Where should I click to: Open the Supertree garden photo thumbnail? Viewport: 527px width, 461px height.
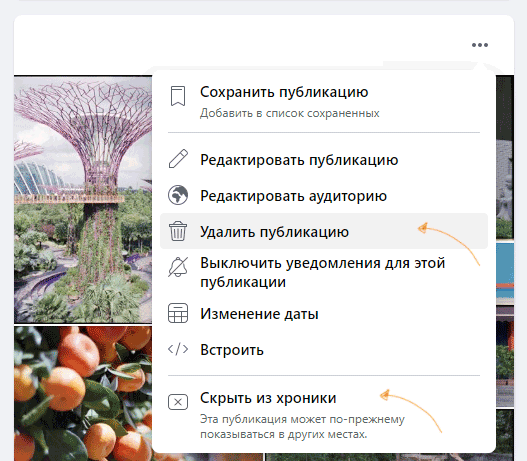click(83, 200)
